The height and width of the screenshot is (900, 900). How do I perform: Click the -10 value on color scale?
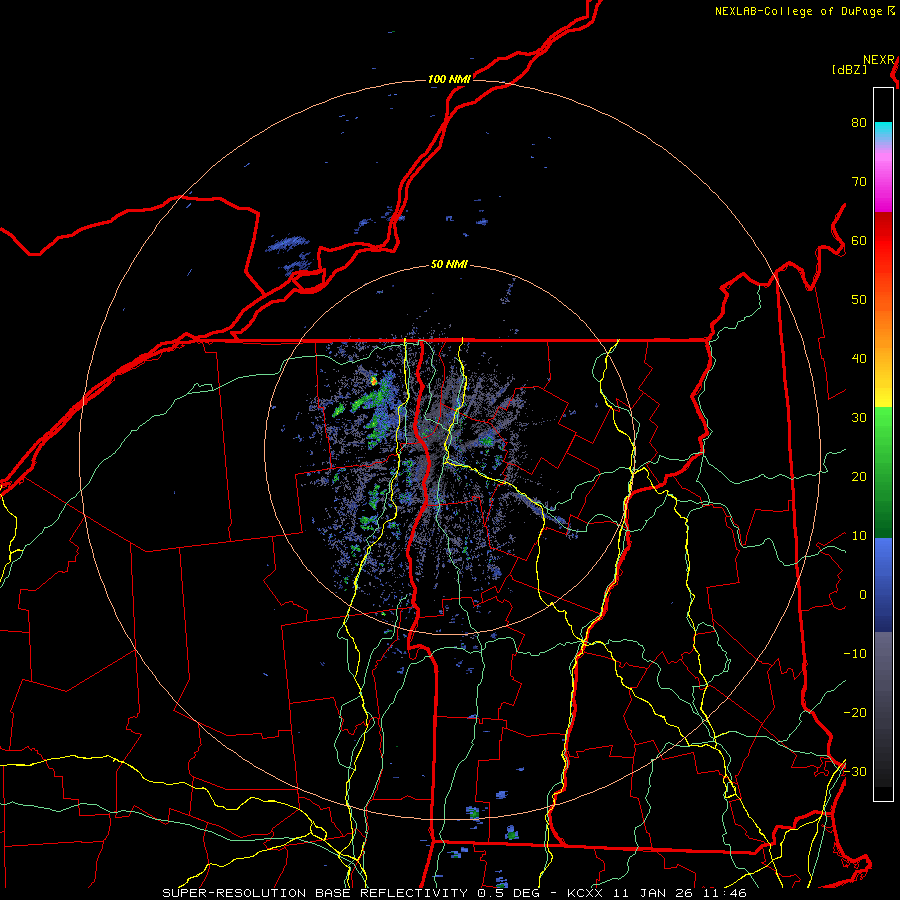pos(855,653)
